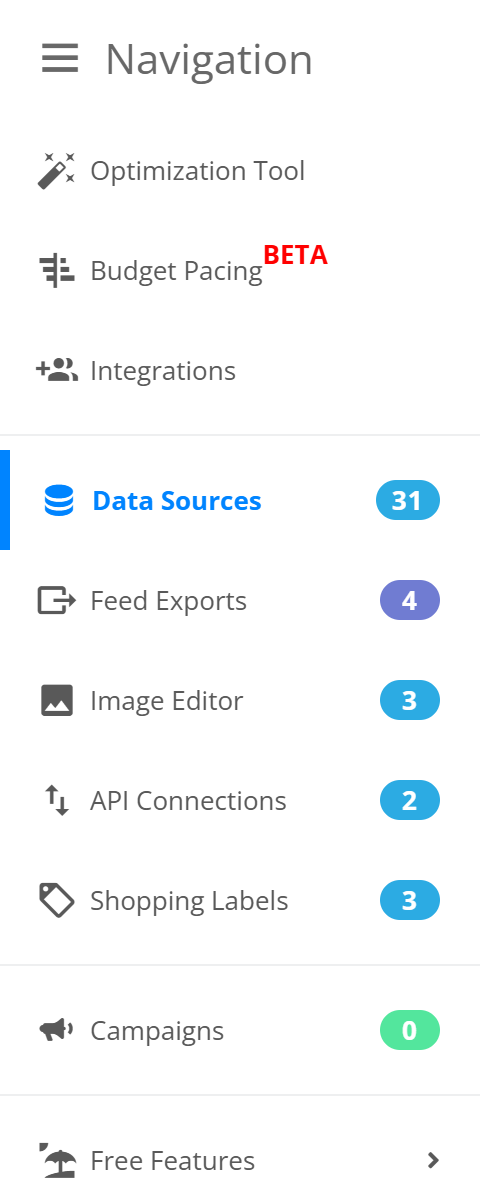Click the API Connections arrows icon
The height and width of the screenshot is (1180, 480).
tap(57, 800)
